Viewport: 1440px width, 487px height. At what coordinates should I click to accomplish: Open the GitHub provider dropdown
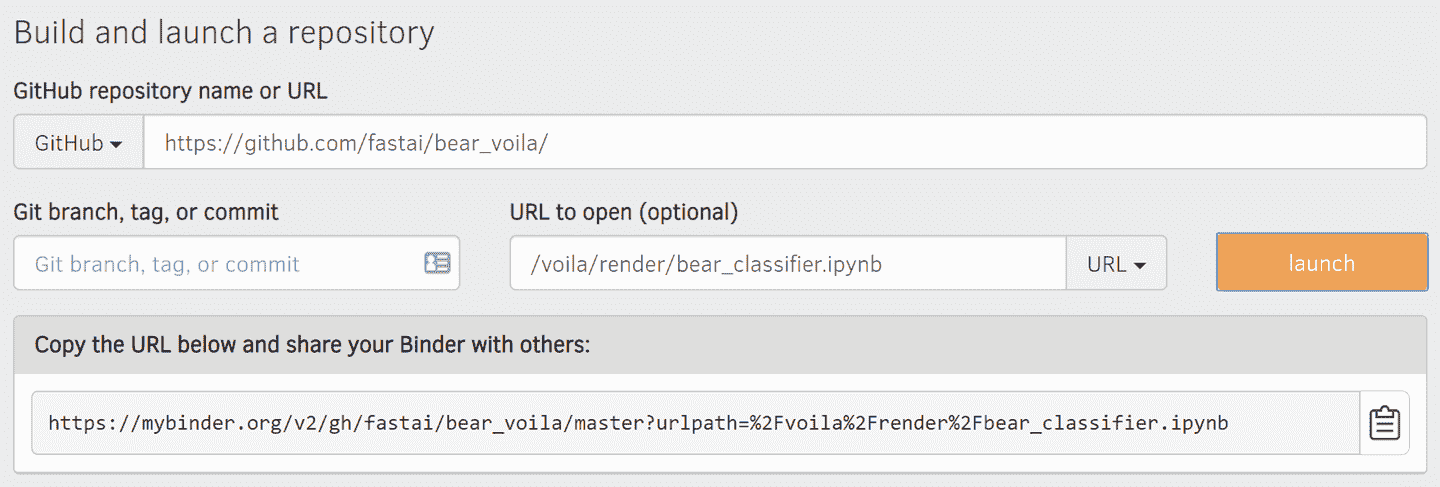point(79,143)
